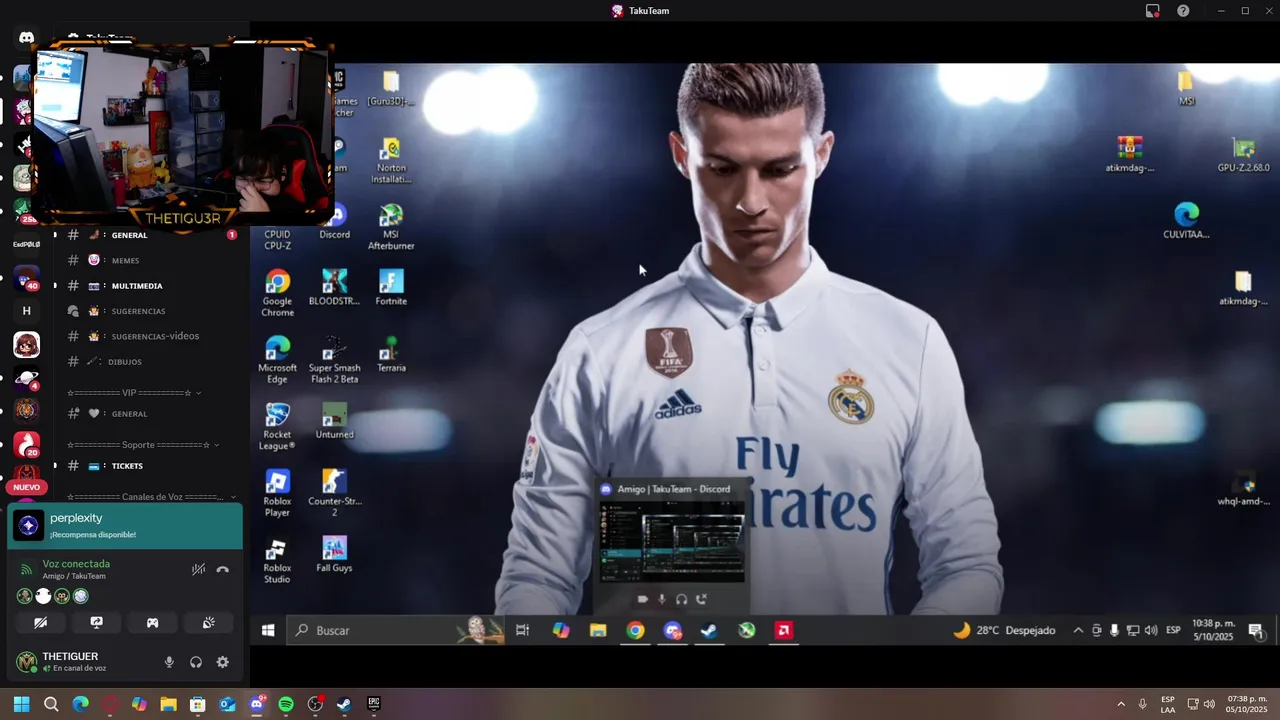Click the Super Smash Flash 2 Beta icon

334,360
